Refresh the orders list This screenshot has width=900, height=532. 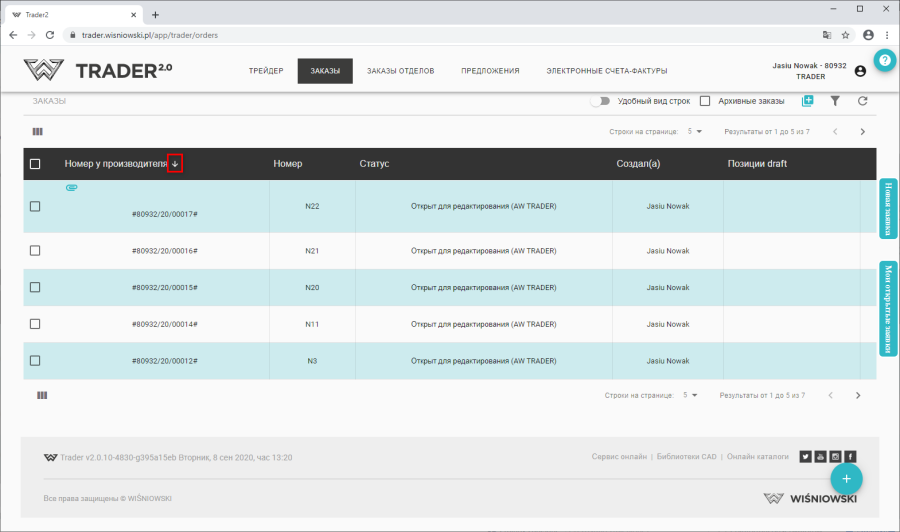[862, 101]
